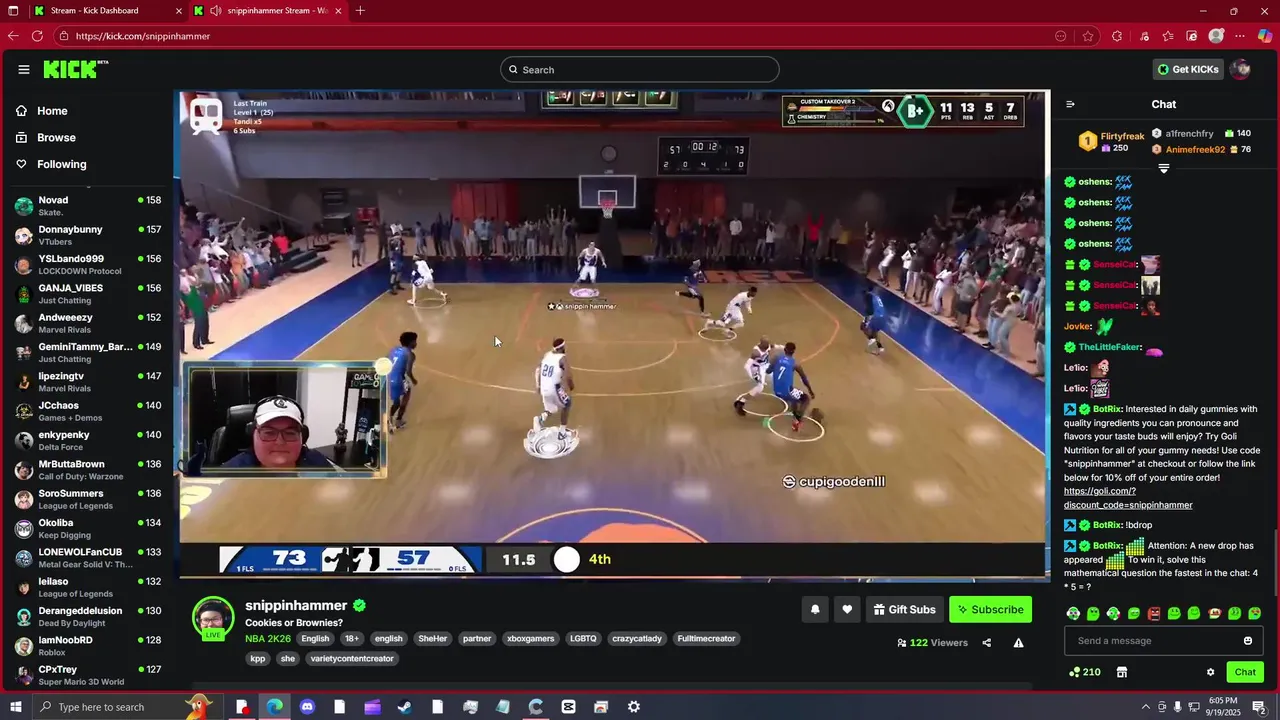Click the Subscribe button
The height and width of the screenshot is (720, 1280).
point(990,609)
